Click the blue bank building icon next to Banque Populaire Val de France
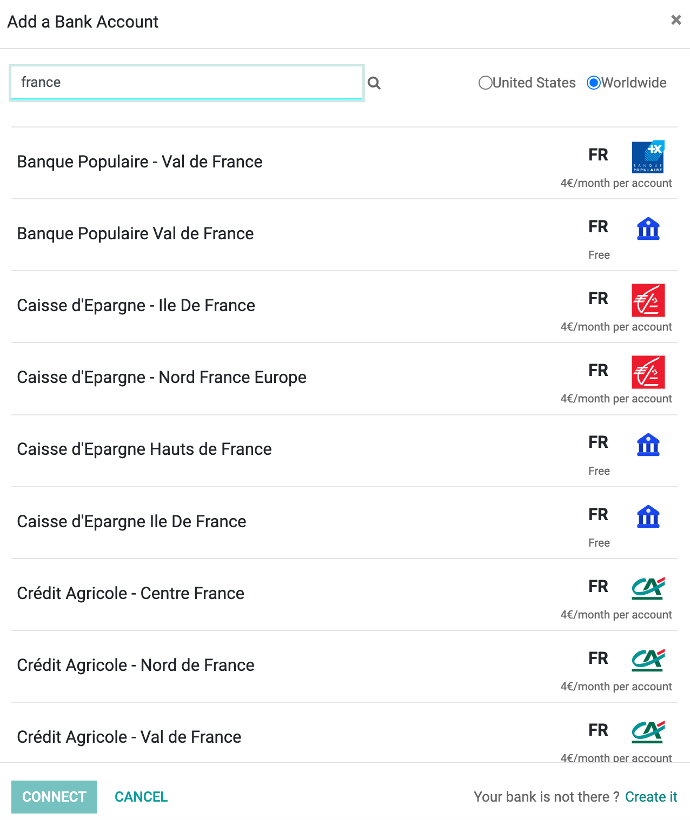This screenshot has width=690, height=820. pos(648,229)
